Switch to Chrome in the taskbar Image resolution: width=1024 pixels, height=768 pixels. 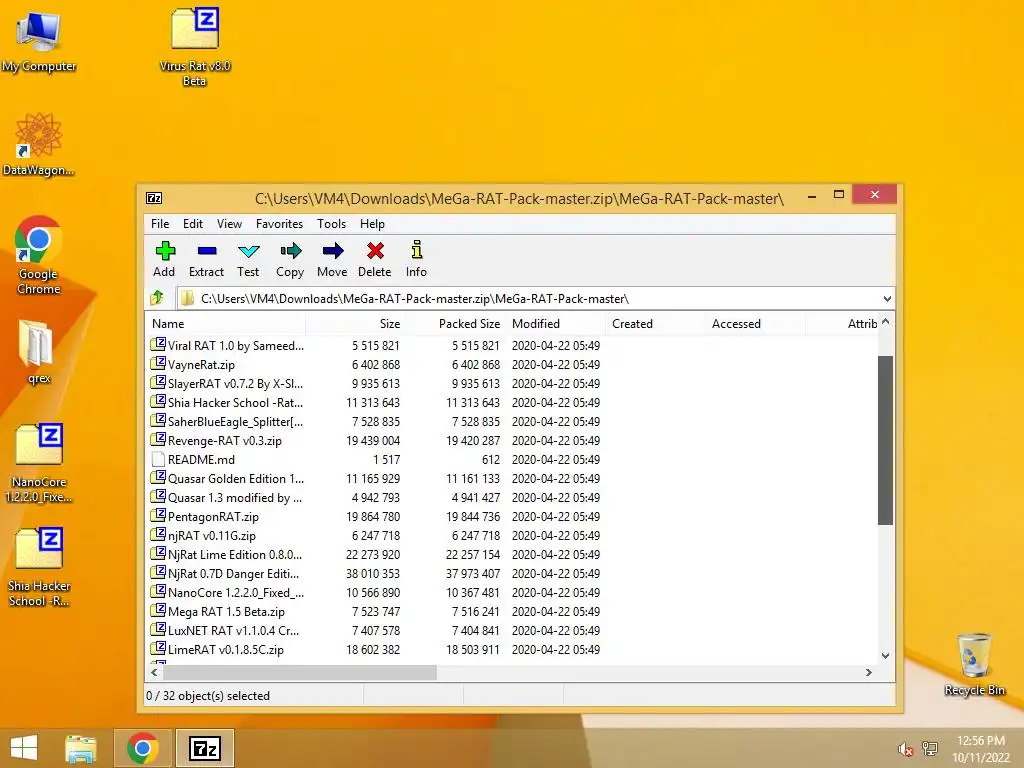[x=143, y=748]
